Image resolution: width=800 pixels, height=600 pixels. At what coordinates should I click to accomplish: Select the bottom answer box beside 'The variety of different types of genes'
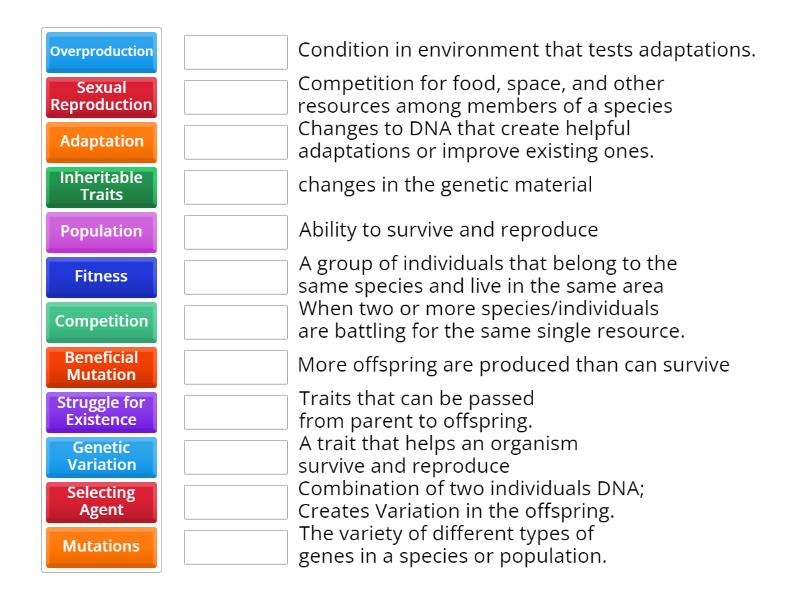tap(235, 545)
